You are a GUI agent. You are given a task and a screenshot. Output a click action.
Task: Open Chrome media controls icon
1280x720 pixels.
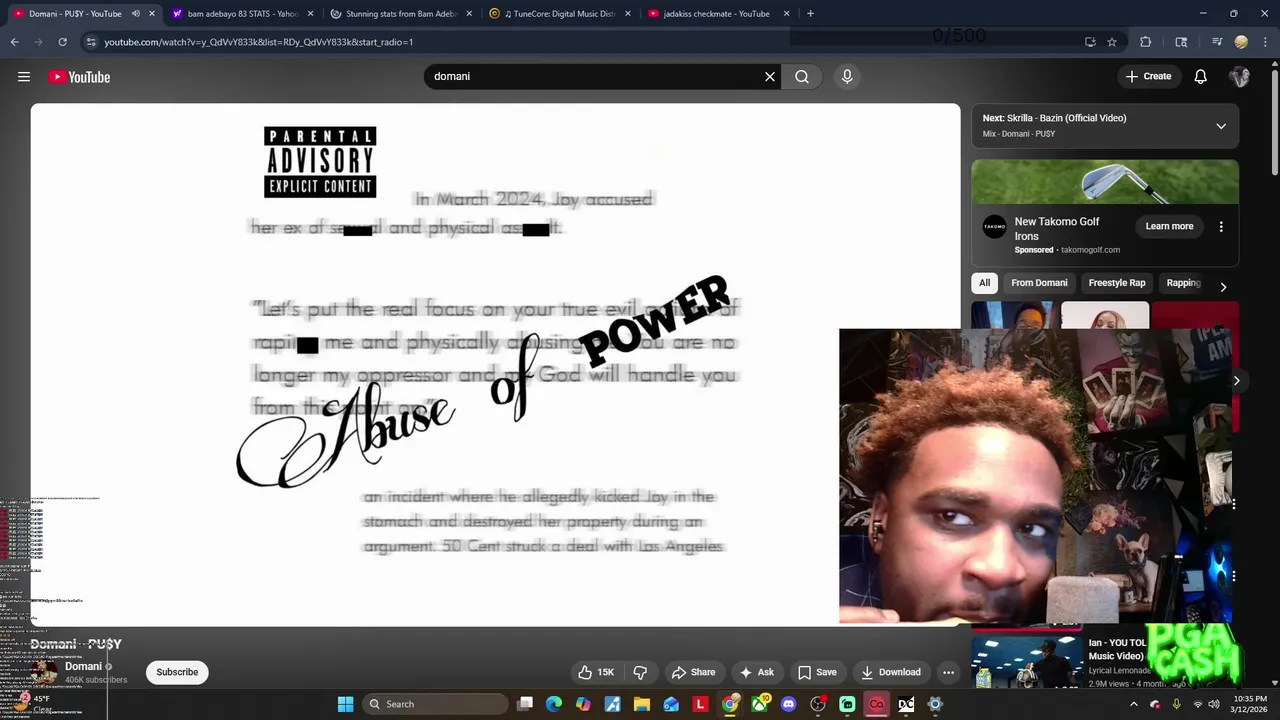point(1217,42)
